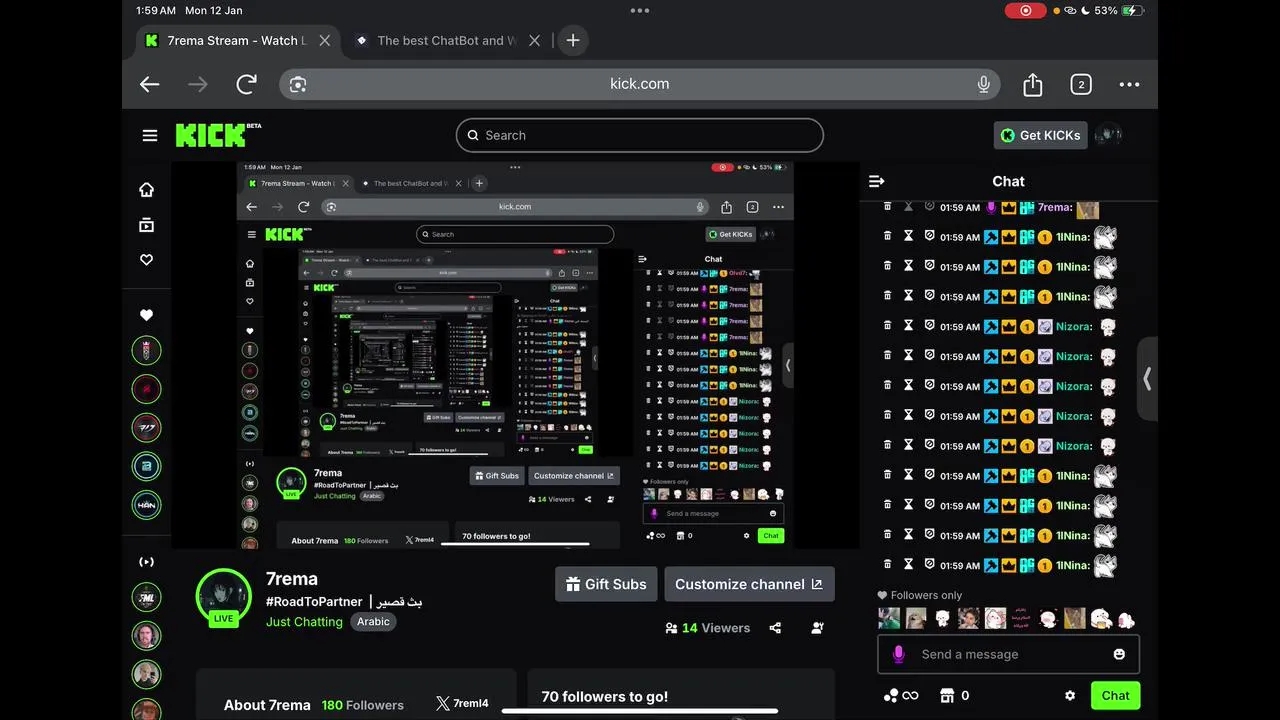Open the Kick hamburger menu
The image size is (1280, 720).
[x=150, y=136]
